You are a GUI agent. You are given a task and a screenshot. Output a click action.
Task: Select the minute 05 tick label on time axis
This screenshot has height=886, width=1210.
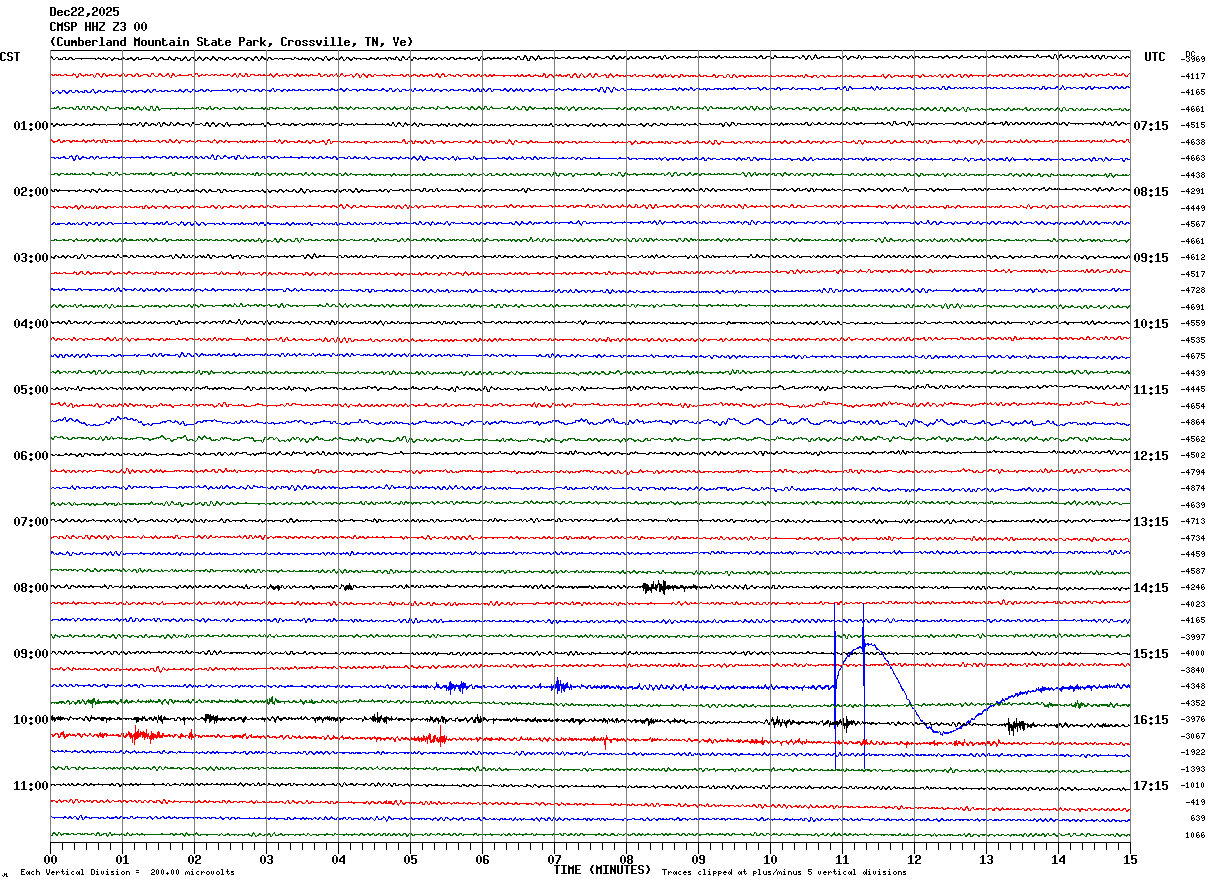click(x=410, y=859)
